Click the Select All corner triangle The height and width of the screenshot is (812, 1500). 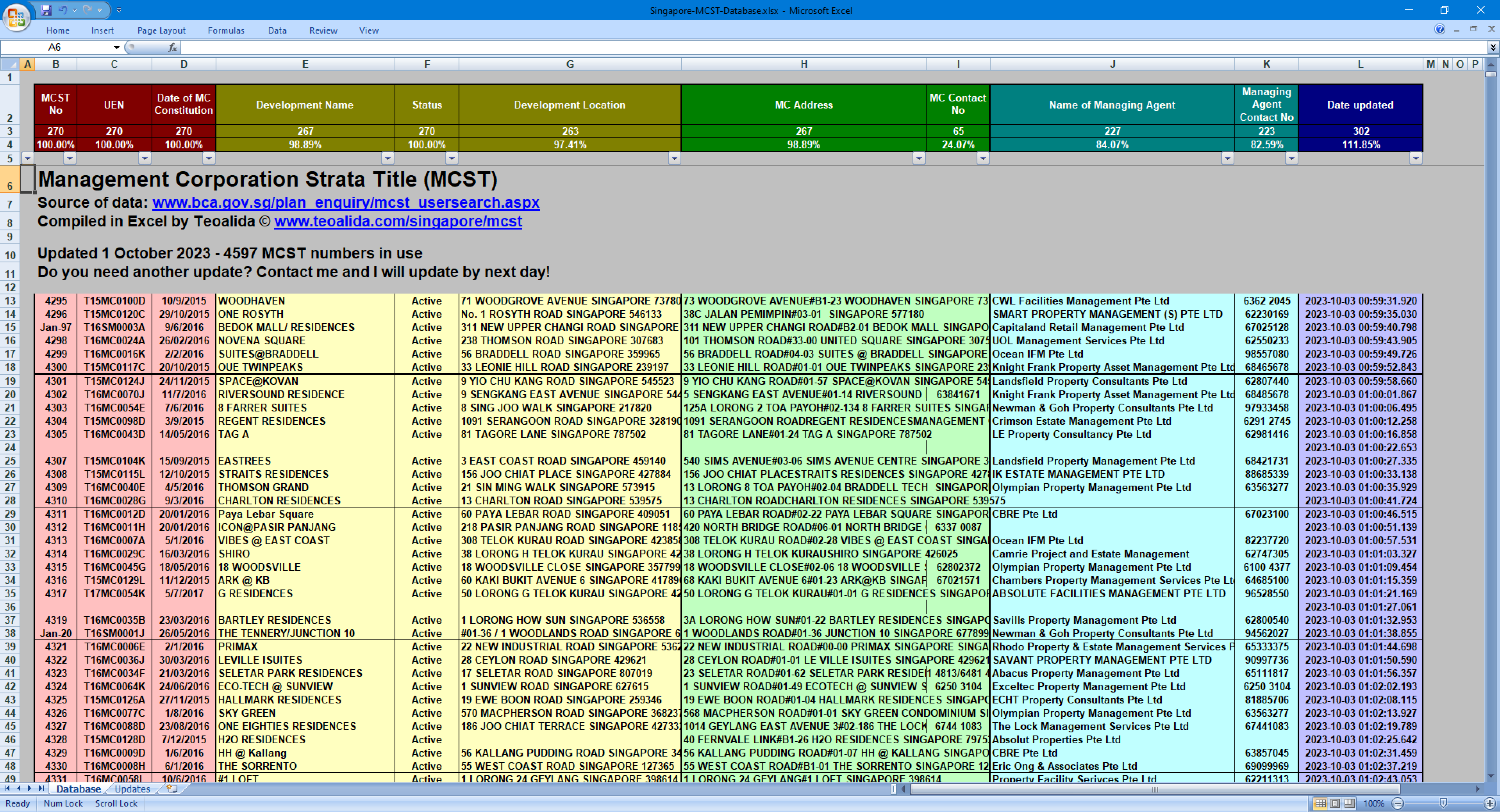pyautogui.click(x=10, y=64)
